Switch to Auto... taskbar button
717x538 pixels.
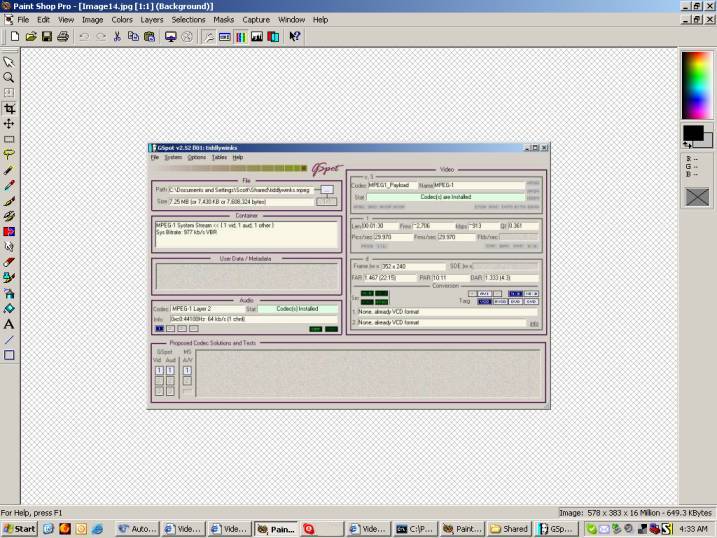point(137,529)
